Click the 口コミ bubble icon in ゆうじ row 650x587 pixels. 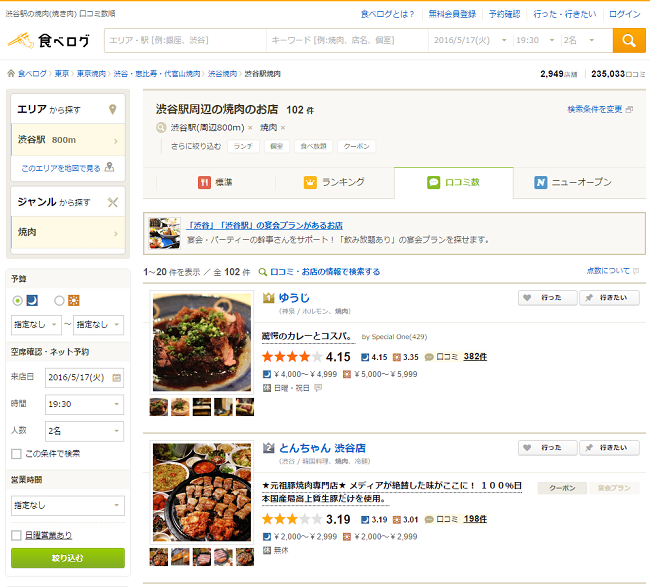(x=429, y=357)
